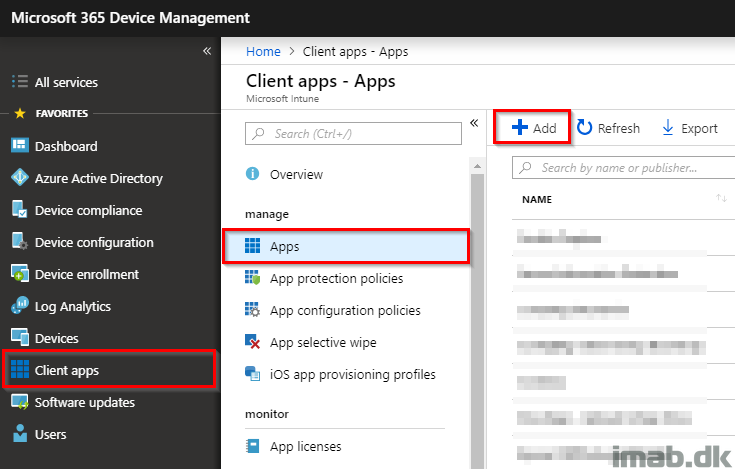Click the scrollbar up arrow

coord(477,166)
